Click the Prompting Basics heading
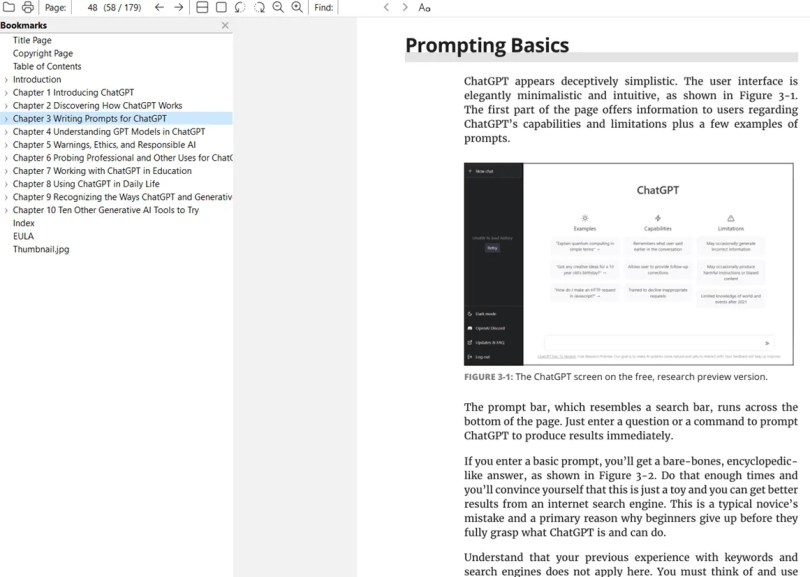Viewport: 810px width, 577px height. click(487, 45)
